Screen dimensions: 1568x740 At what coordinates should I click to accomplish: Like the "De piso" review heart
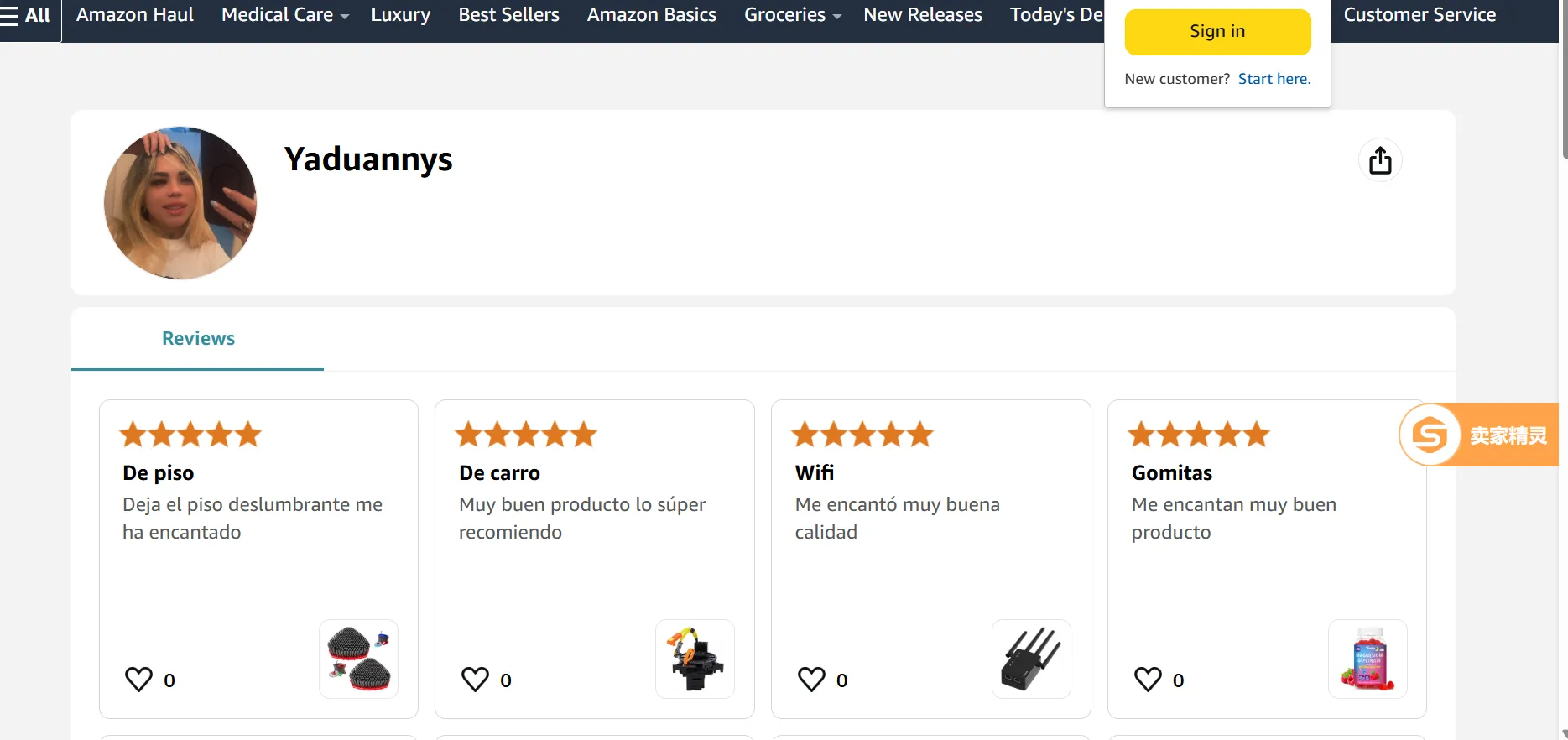coord(139,679)
